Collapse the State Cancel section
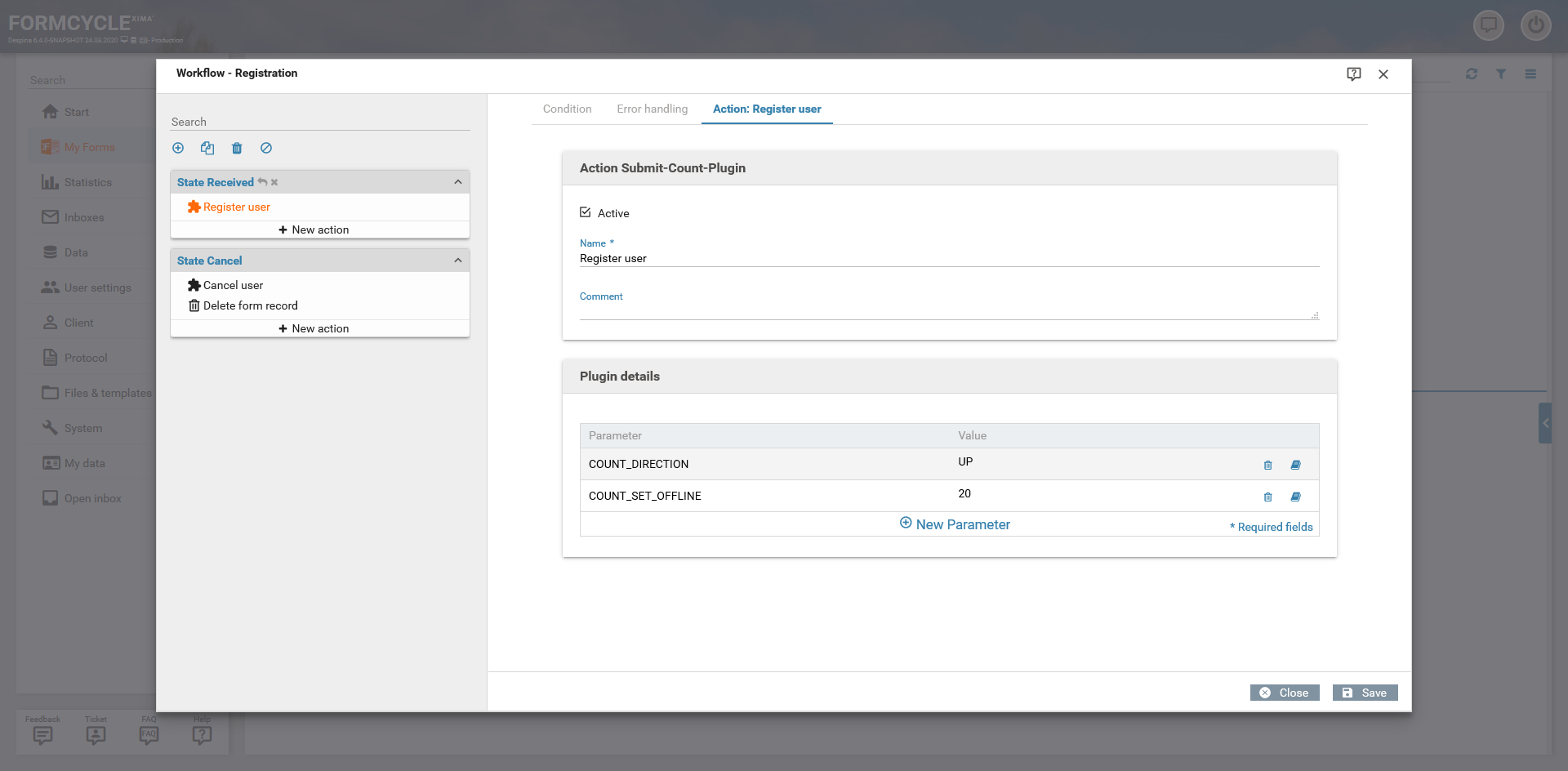Screen dimensions: 1568x771 point(457,261)
